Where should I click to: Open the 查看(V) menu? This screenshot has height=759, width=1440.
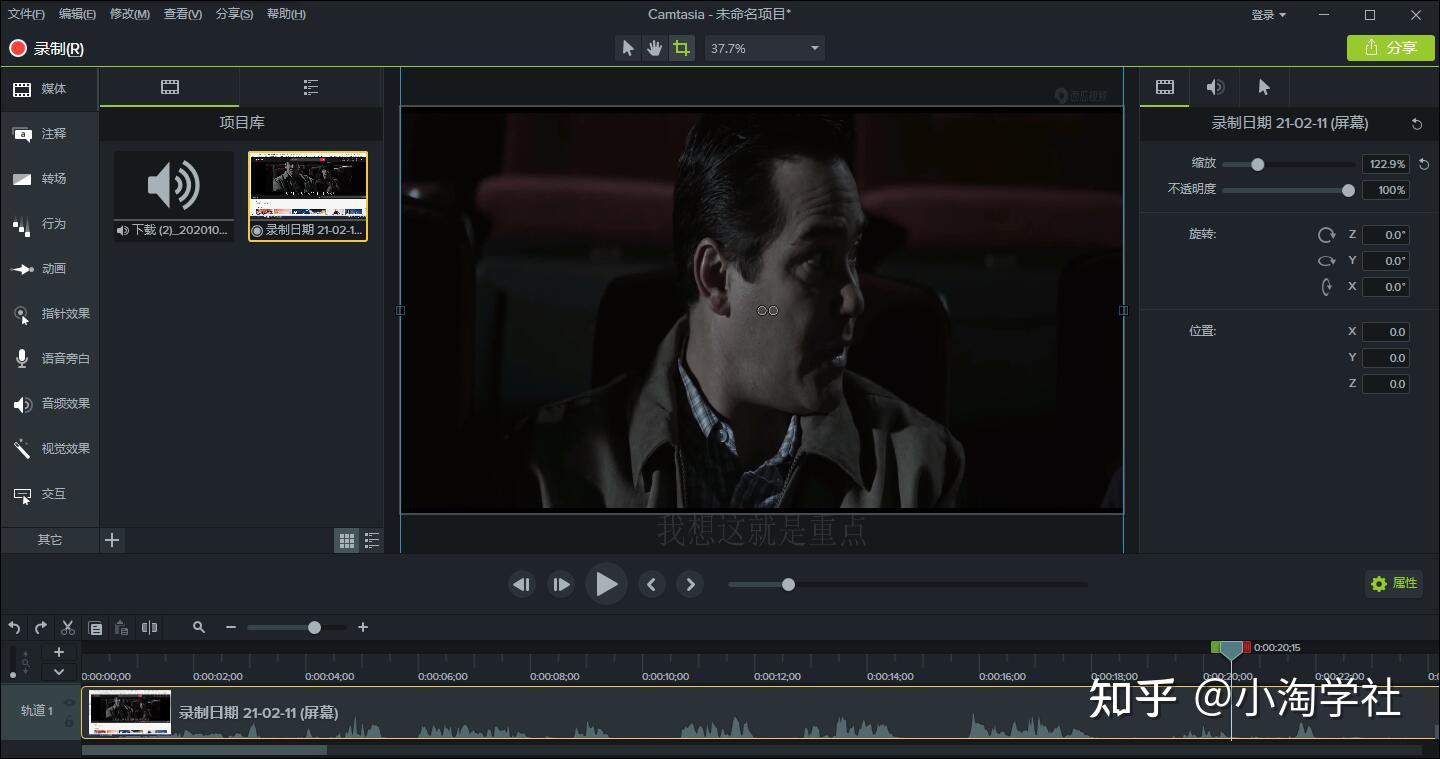[182, 14]
